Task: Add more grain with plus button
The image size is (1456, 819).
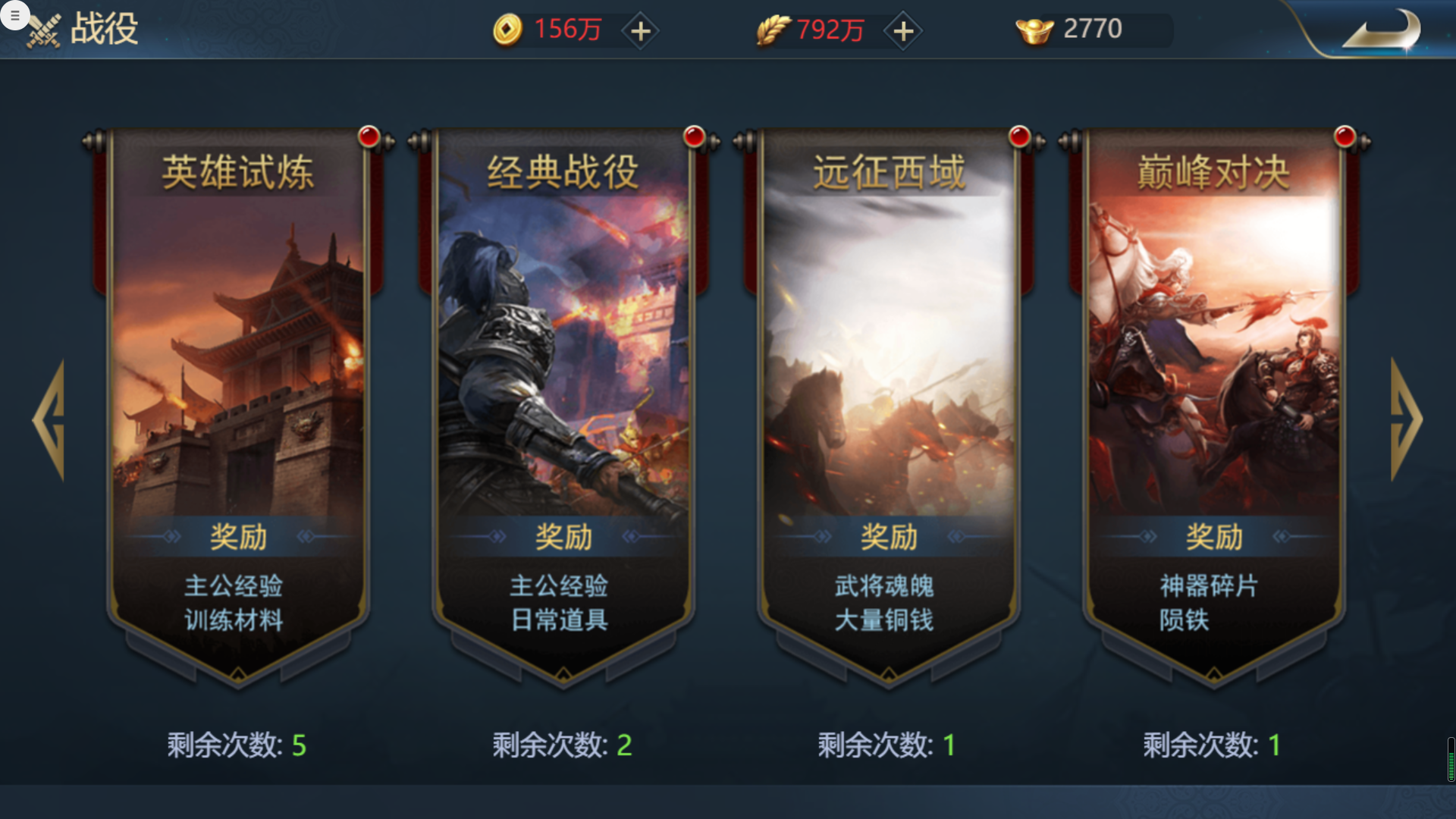Action: click(x=903, y=31)
